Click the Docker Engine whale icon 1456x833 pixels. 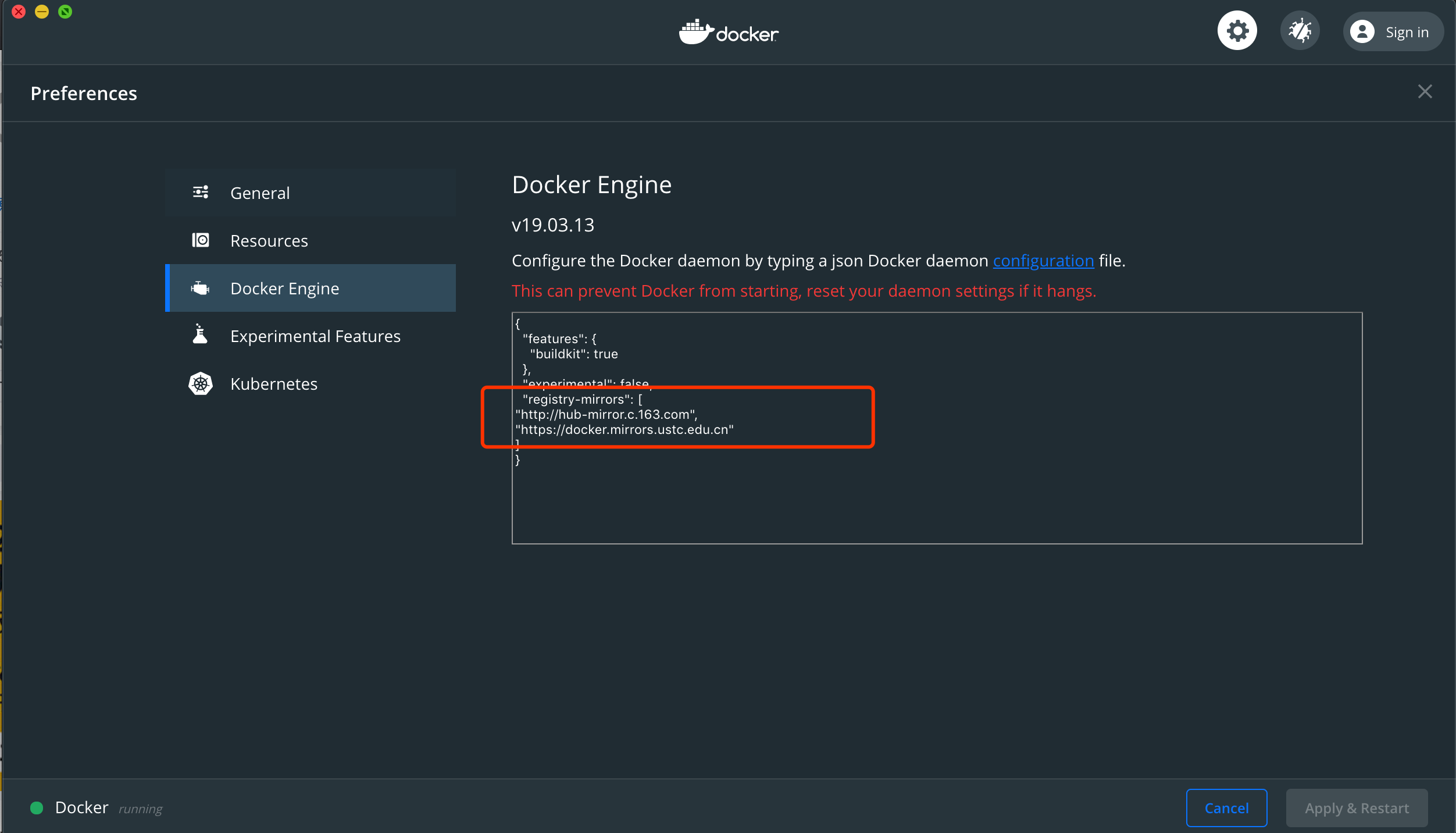pyautogui.click(x=201, y=288)
